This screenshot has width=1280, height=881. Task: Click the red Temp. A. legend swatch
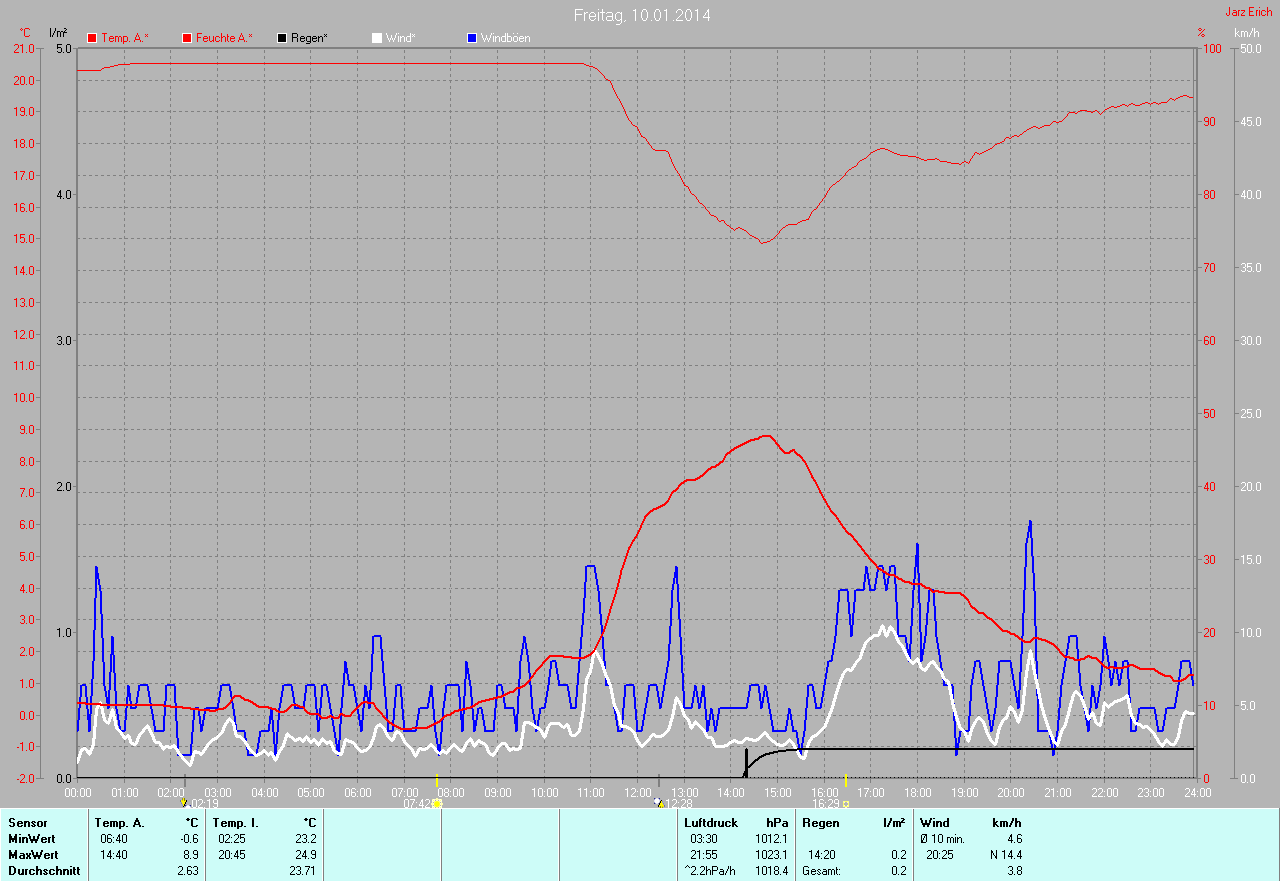[92, 38]
